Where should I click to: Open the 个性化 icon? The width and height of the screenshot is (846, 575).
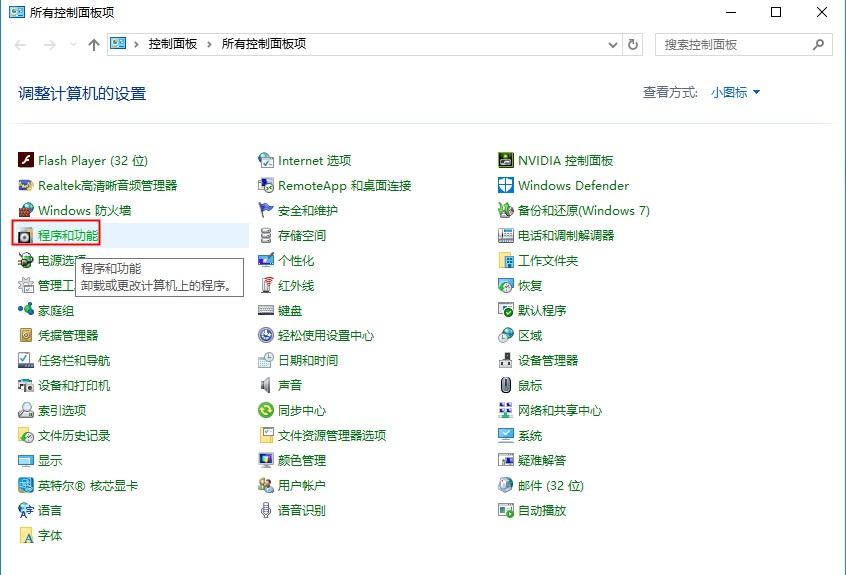(265, 261)
